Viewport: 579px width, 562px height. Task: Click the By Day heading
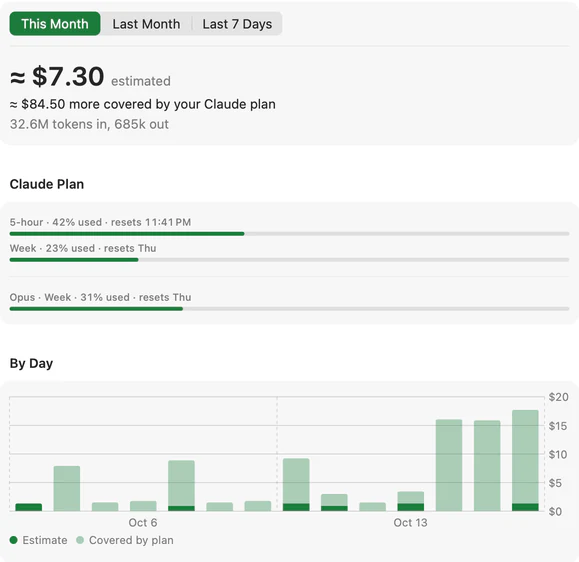(31, 363)
